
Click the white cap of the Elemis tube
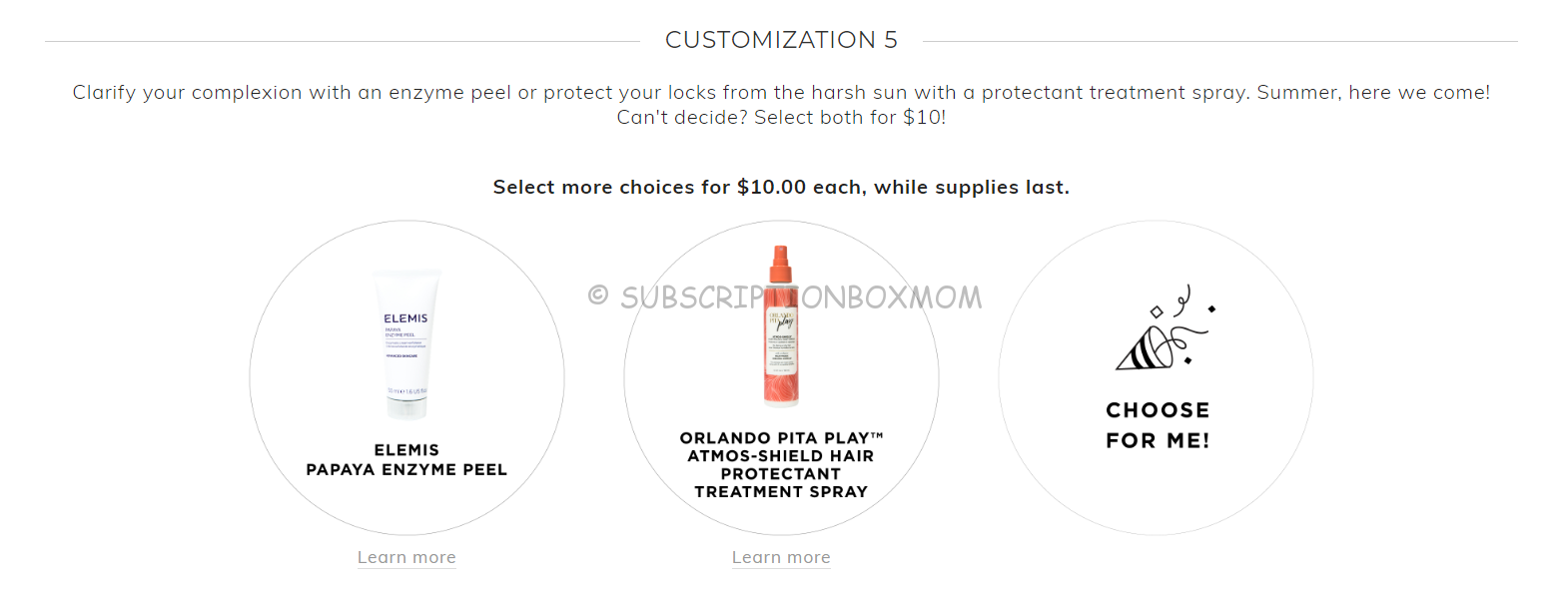[406, 407]
